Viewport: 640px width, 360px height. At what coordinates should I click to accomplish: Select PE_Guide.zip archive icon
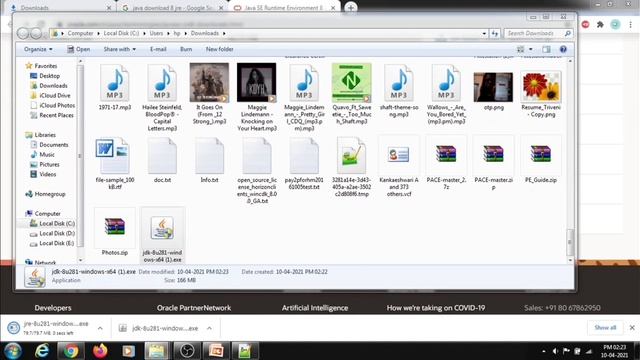click(x=541, y=154)
